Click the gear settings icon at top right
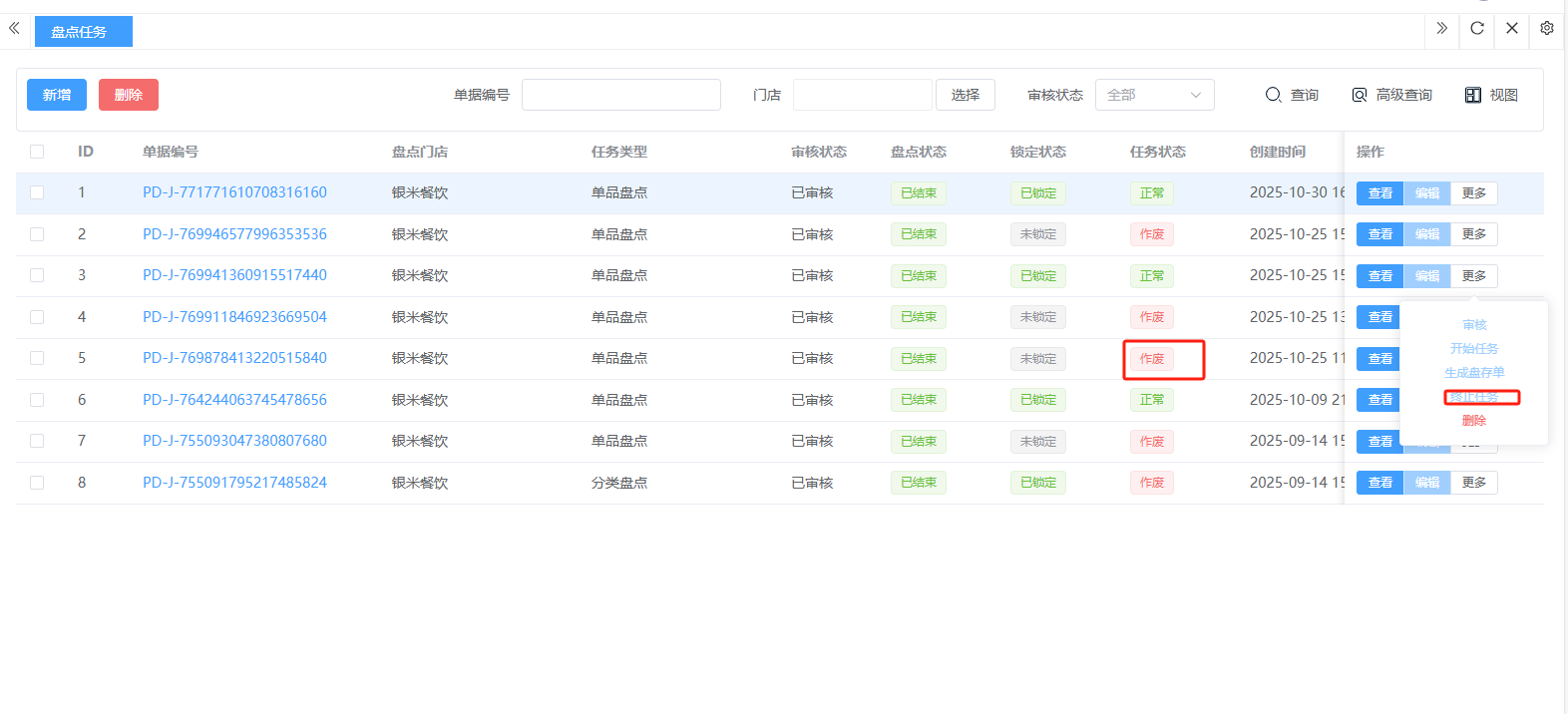Viewport: 1568px width, 714px height. click(x=1546, y=29)
